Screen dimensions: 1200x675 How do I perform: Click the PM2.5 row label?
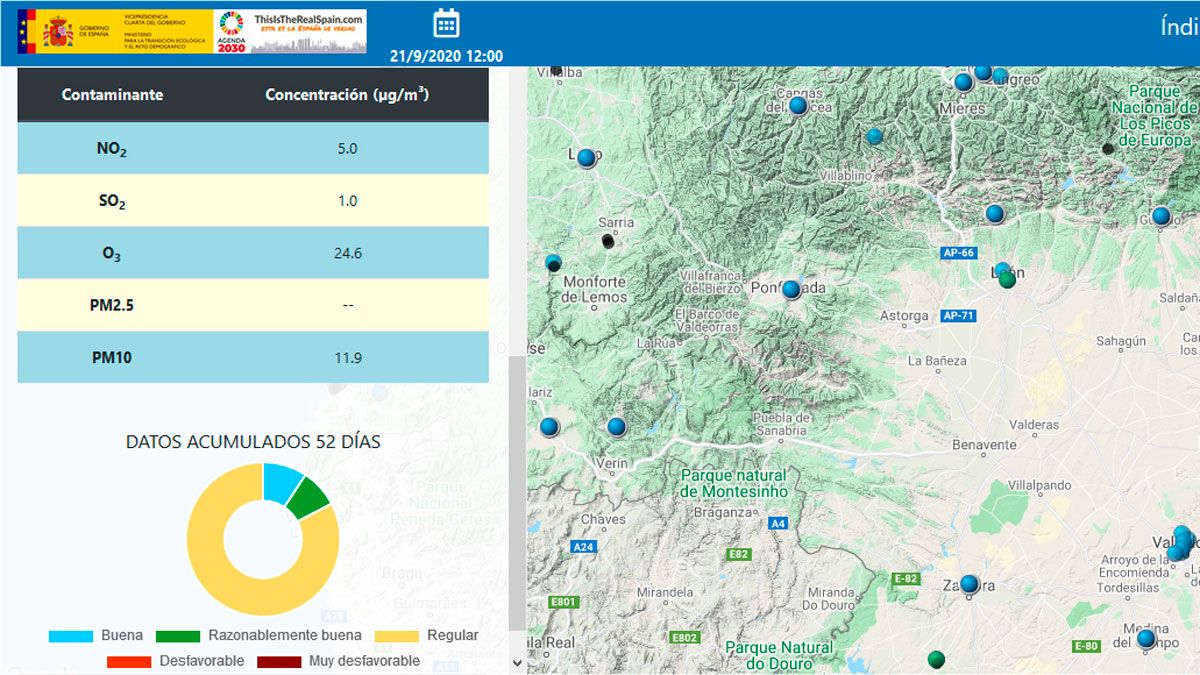pyautogui.click(x=112, y=305)
